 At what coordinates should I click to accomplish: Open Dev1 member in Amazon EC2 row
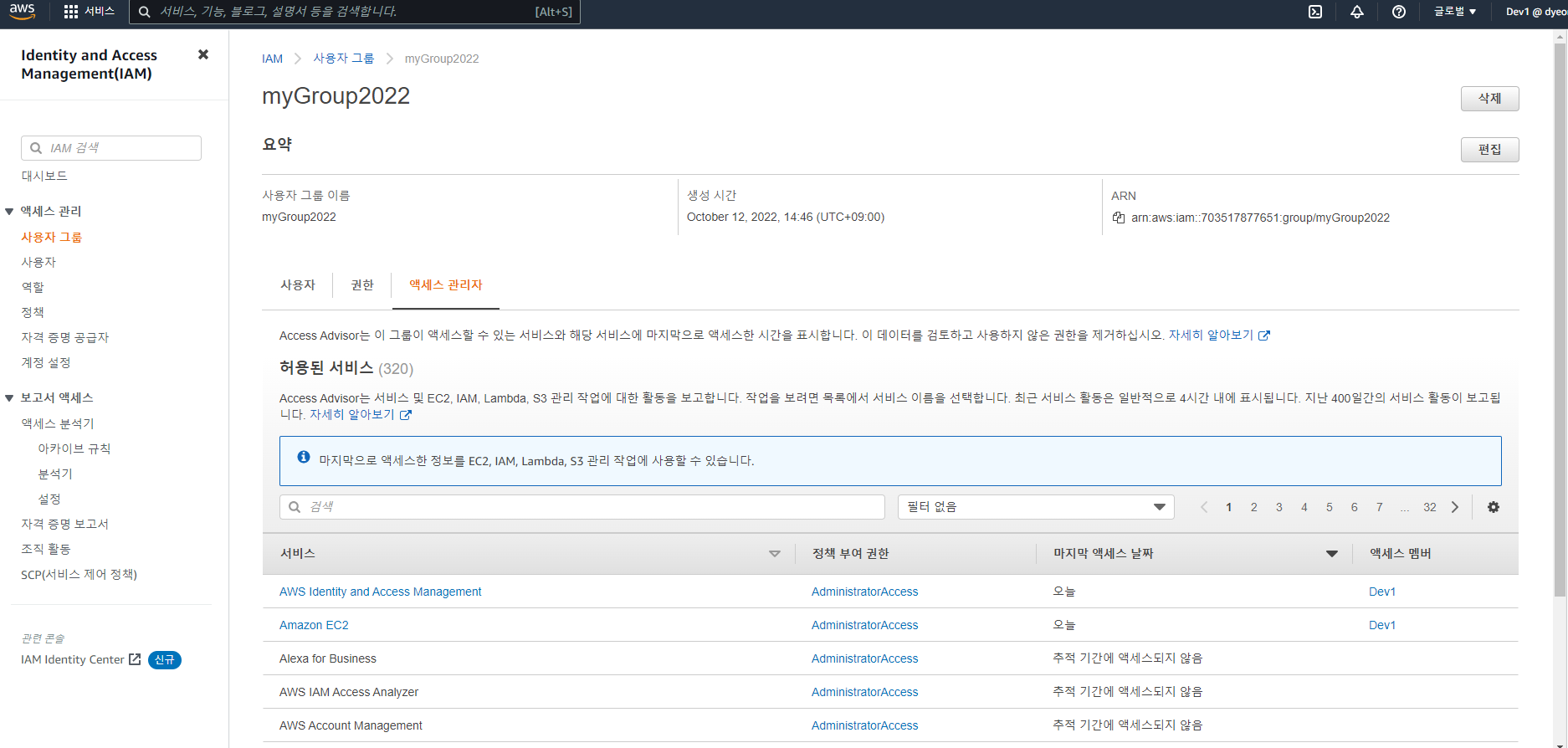click(x=1381, y=625)
